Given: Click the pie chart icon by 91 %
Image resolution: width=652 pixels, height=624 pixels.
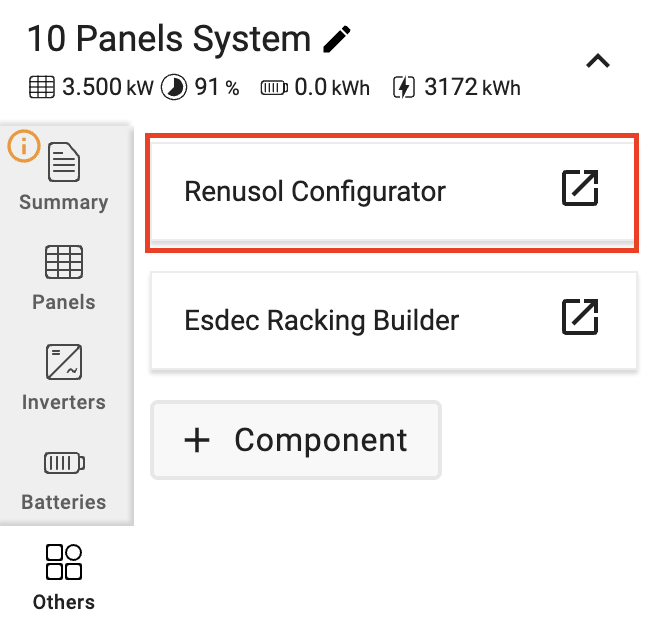Looking at the screenshot, I should pos(174,87).
